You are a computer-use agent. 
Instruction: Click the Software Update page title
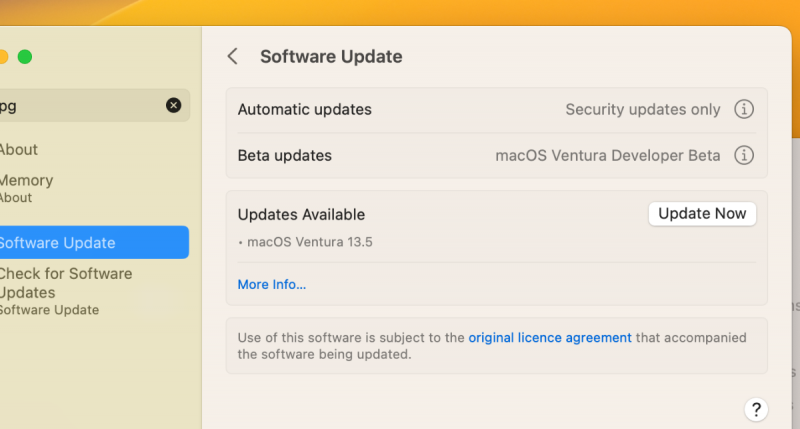pyautogui.click(x=331, y=57)
